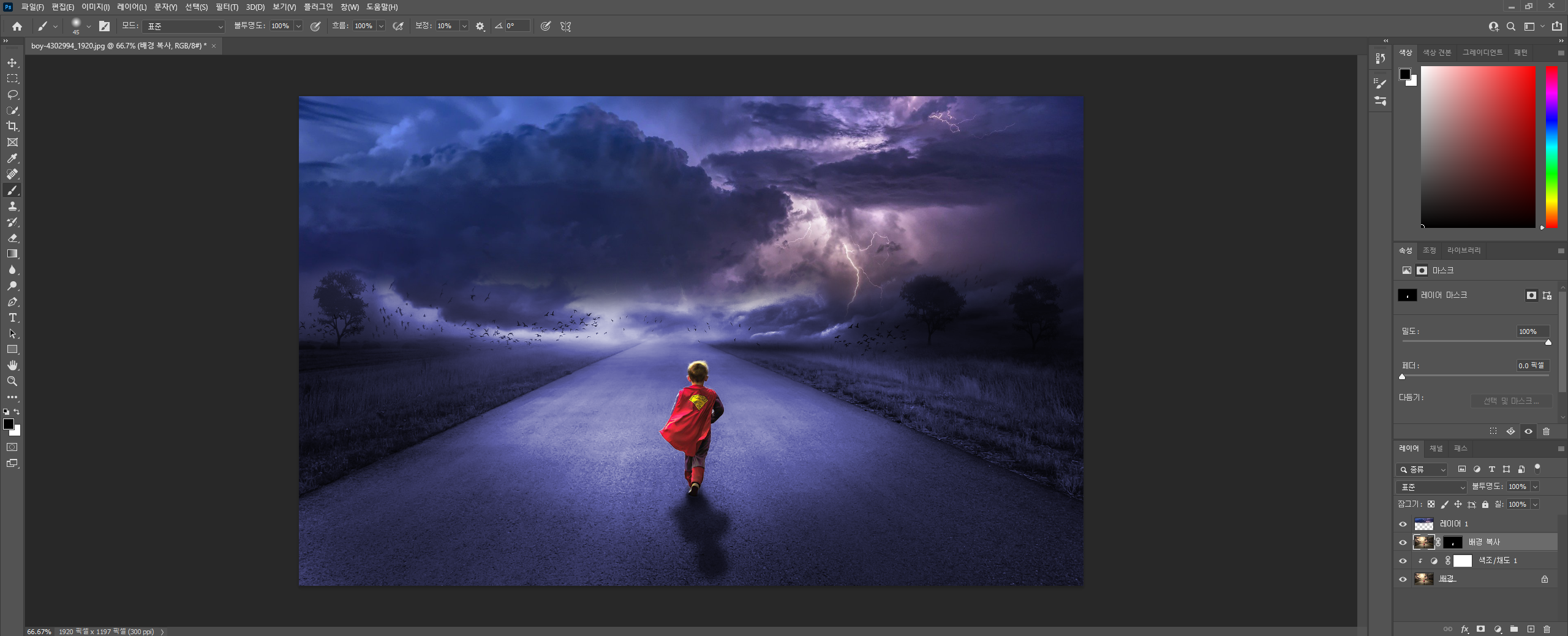The width and height of the screenshot is (1568, 636).
Task: Toggle symmetry paint butterfly icon
Action: coord(565,26)
